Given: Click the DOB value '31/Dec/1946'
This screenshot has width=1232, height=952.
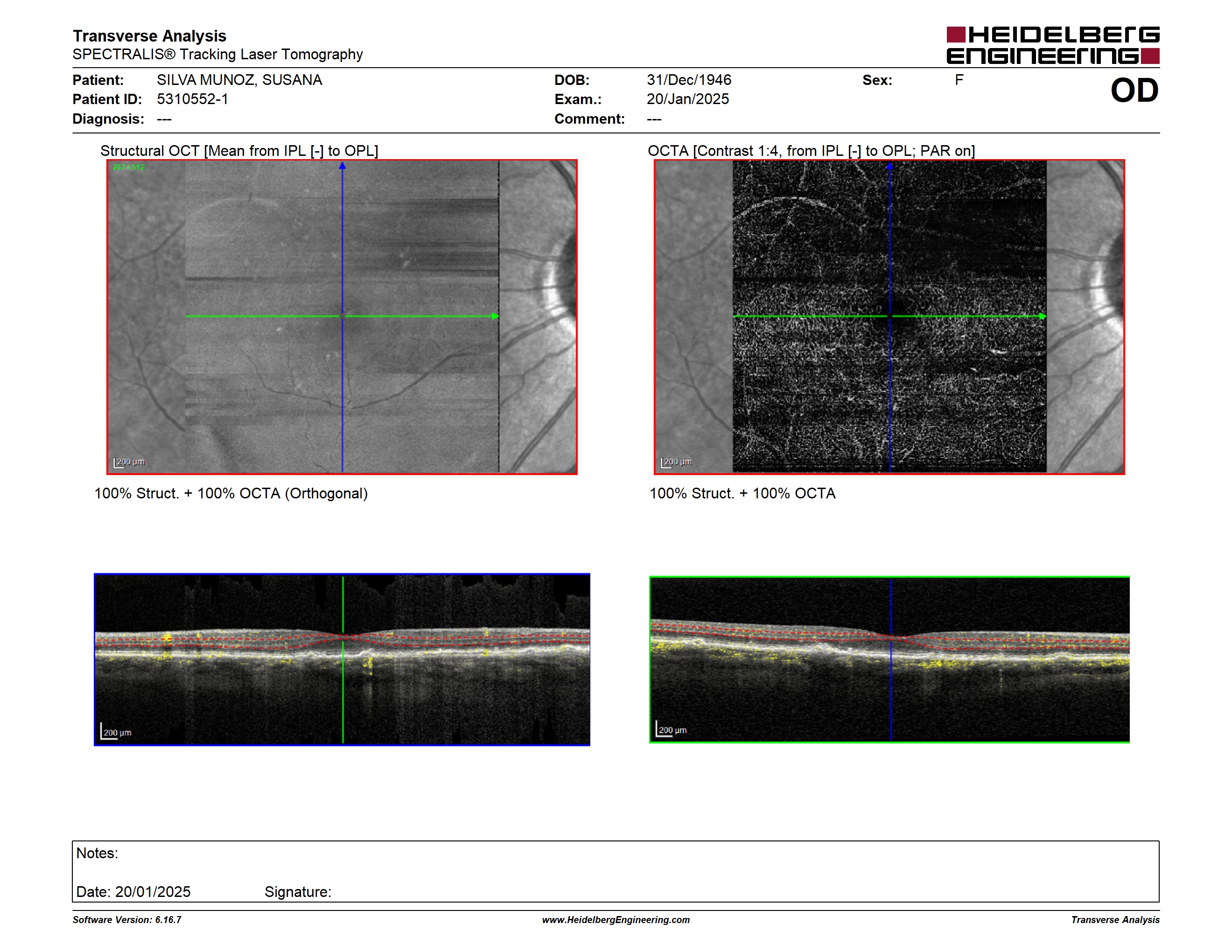Looking at the screenshot, I should (689, 80).
